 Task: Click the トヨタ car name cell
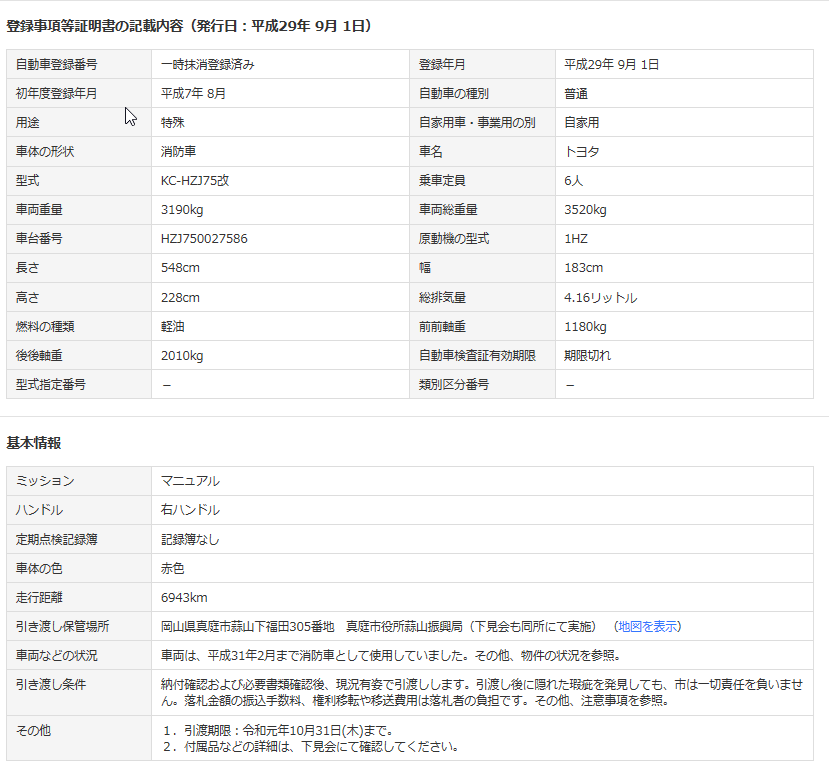pos(582,152)
